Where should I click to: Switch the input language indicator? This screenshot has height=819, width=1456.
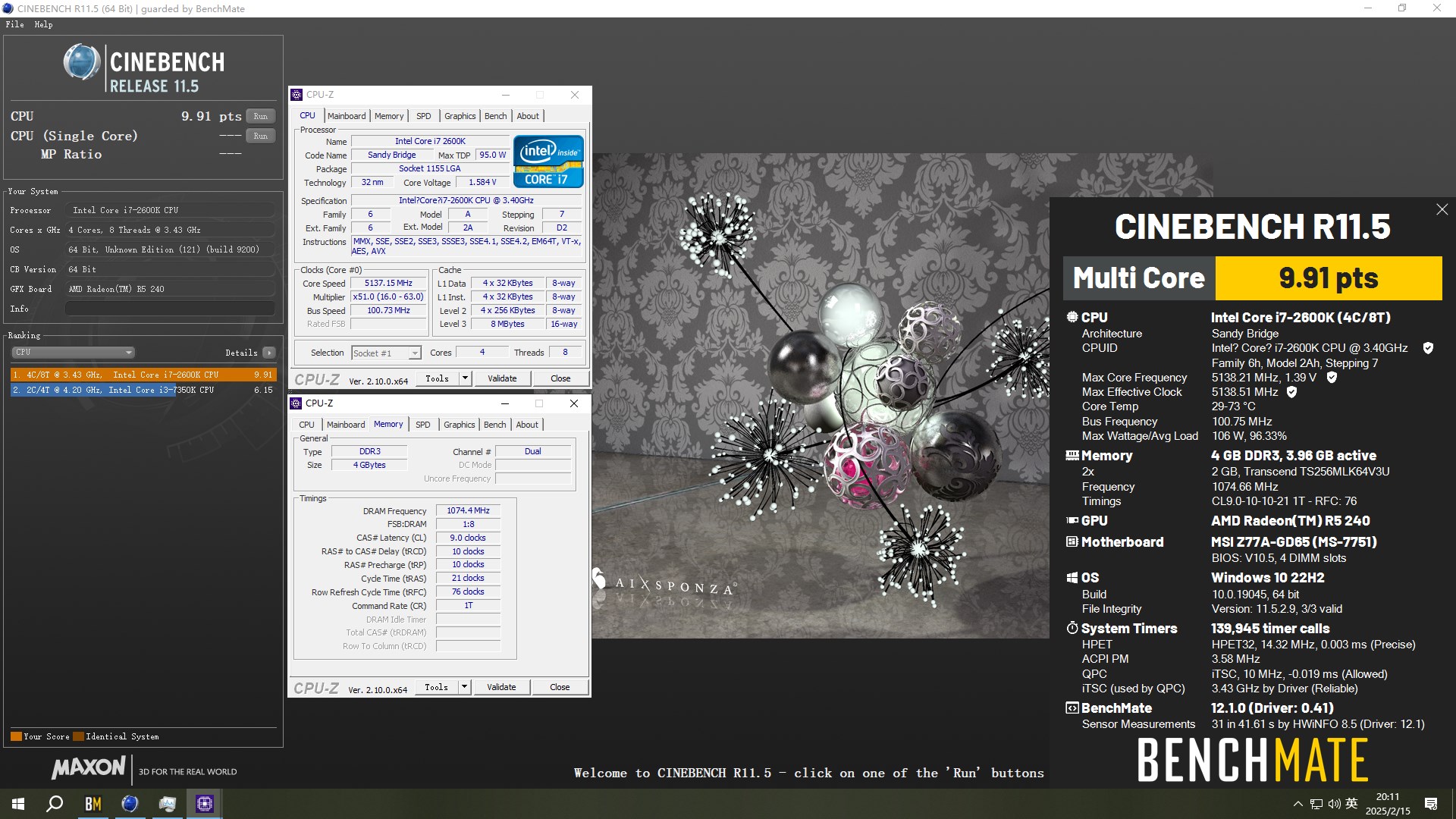tap(1351, 804)
